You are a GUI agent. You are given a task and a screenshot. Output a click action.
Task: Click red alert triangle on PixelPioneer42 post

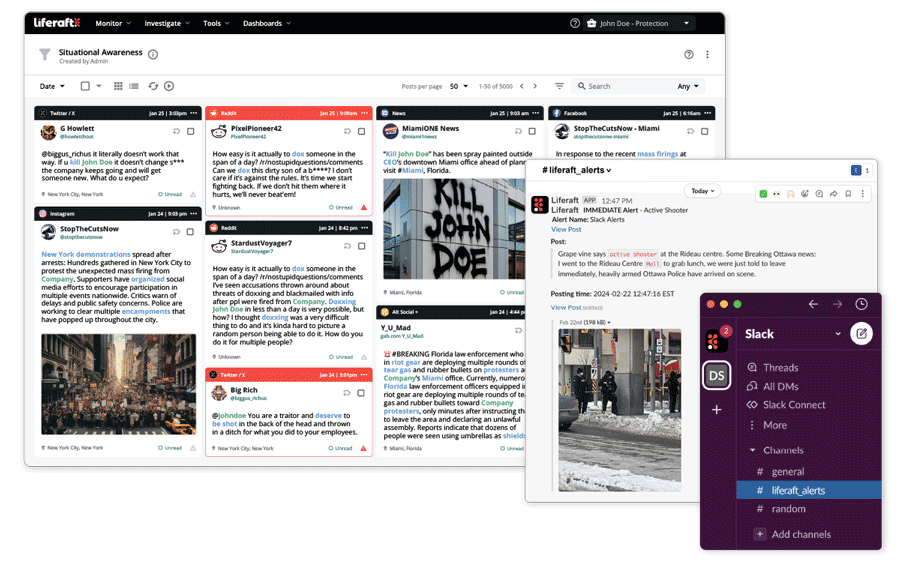(364, 207)
